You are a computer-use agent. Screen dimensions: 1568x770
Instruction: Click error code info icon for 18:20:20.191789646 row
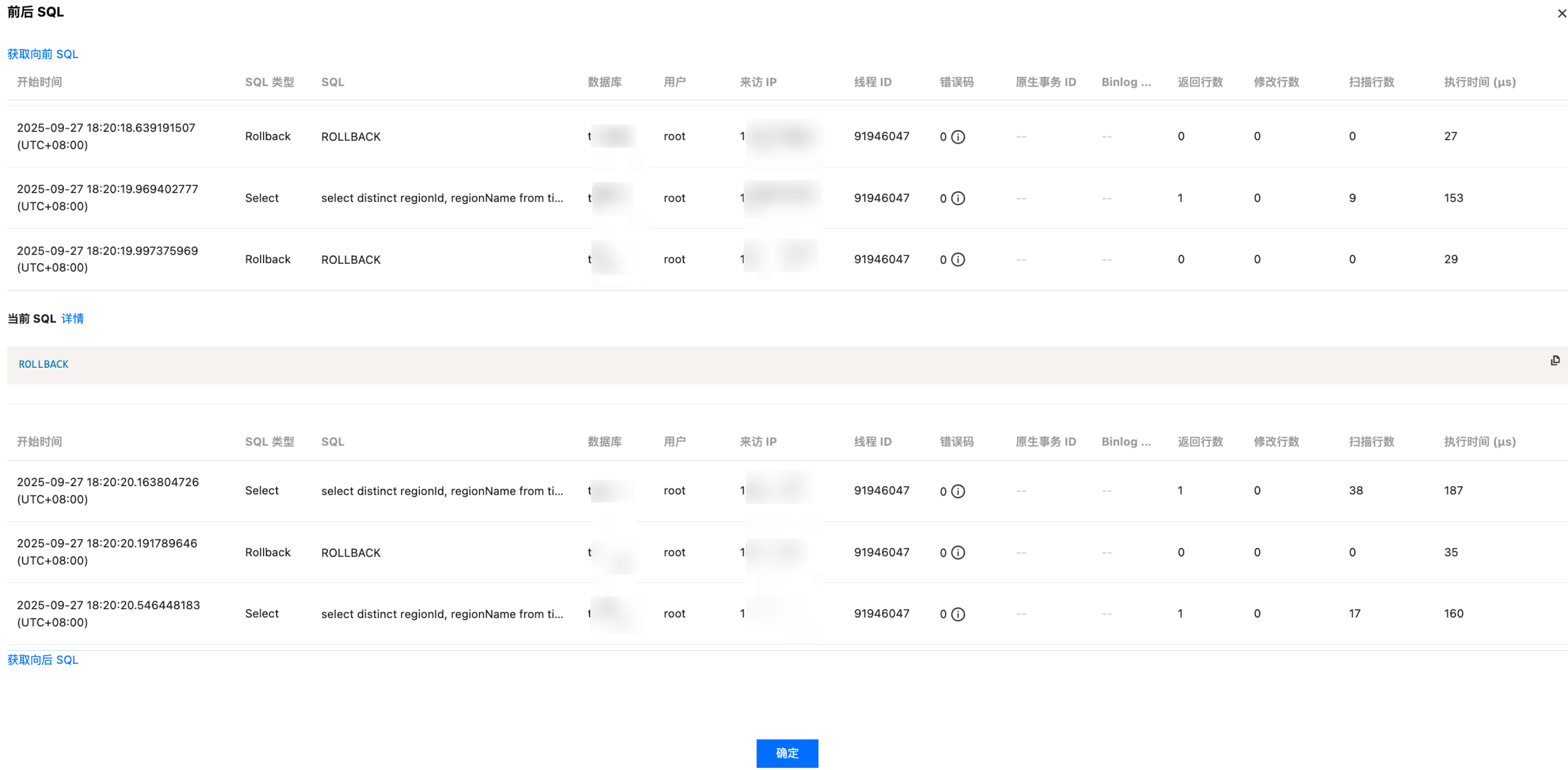[958, 553]
